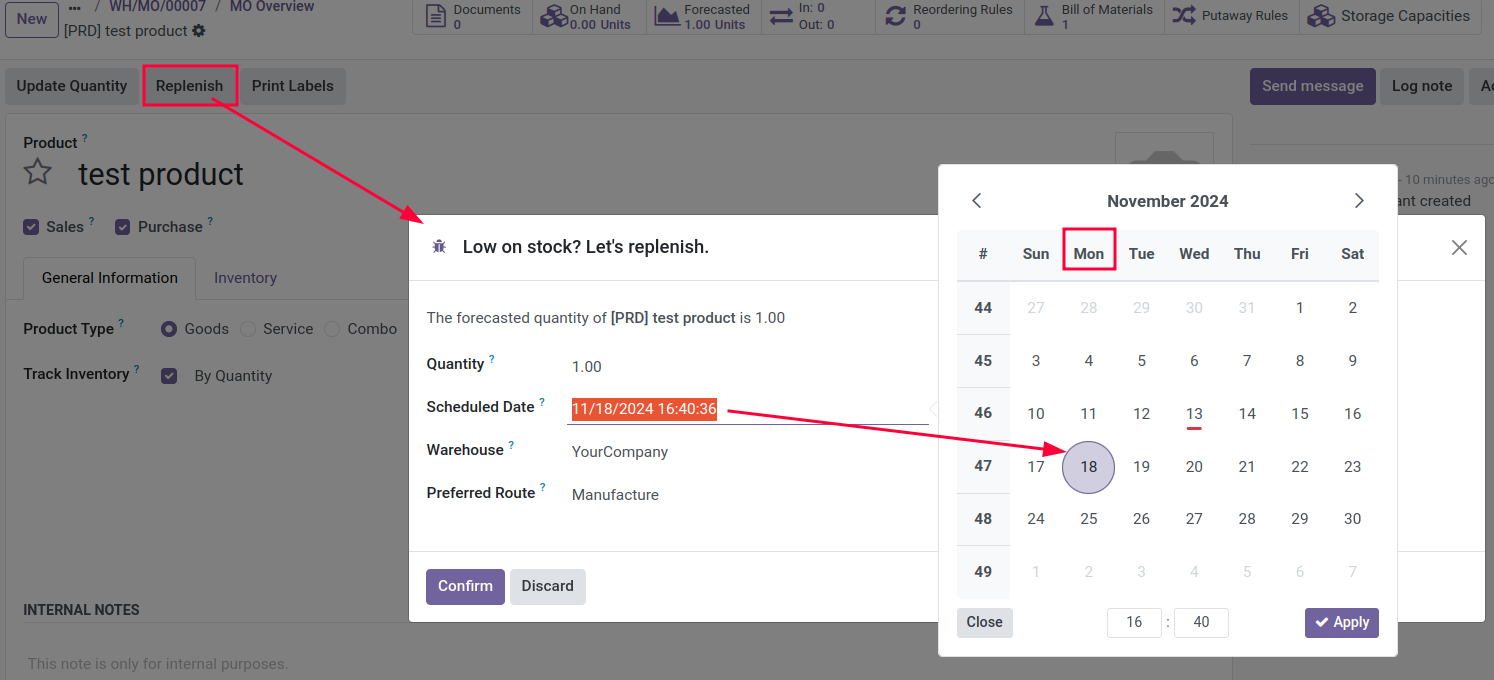The width and height of the screenshot is (1494, 680).
Task: Toggle the Sales checkbox
Action: tap(31, 227)
